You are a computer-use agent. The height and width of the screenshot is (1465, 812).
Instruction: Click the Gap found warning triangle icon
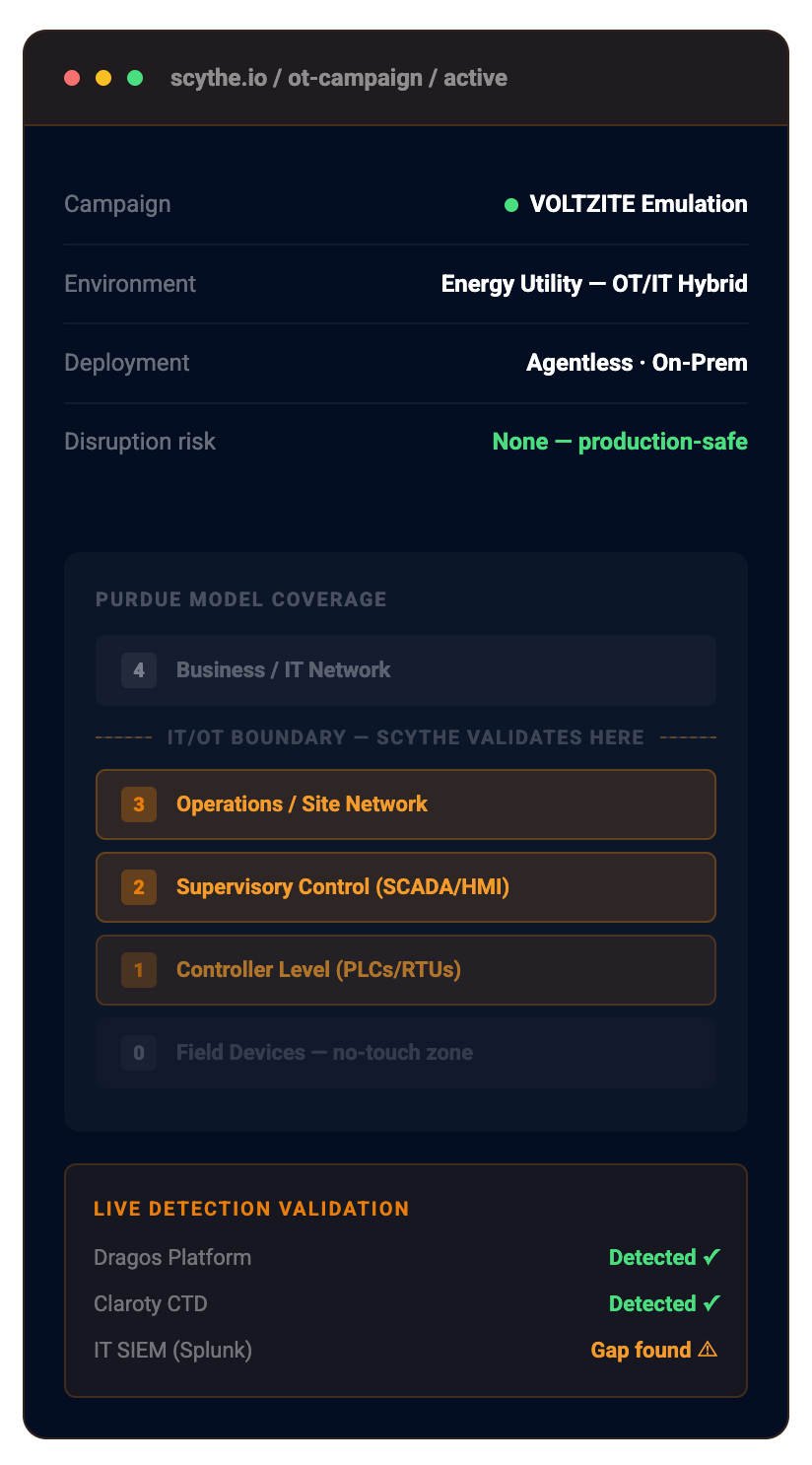(x=708, y=1350)
